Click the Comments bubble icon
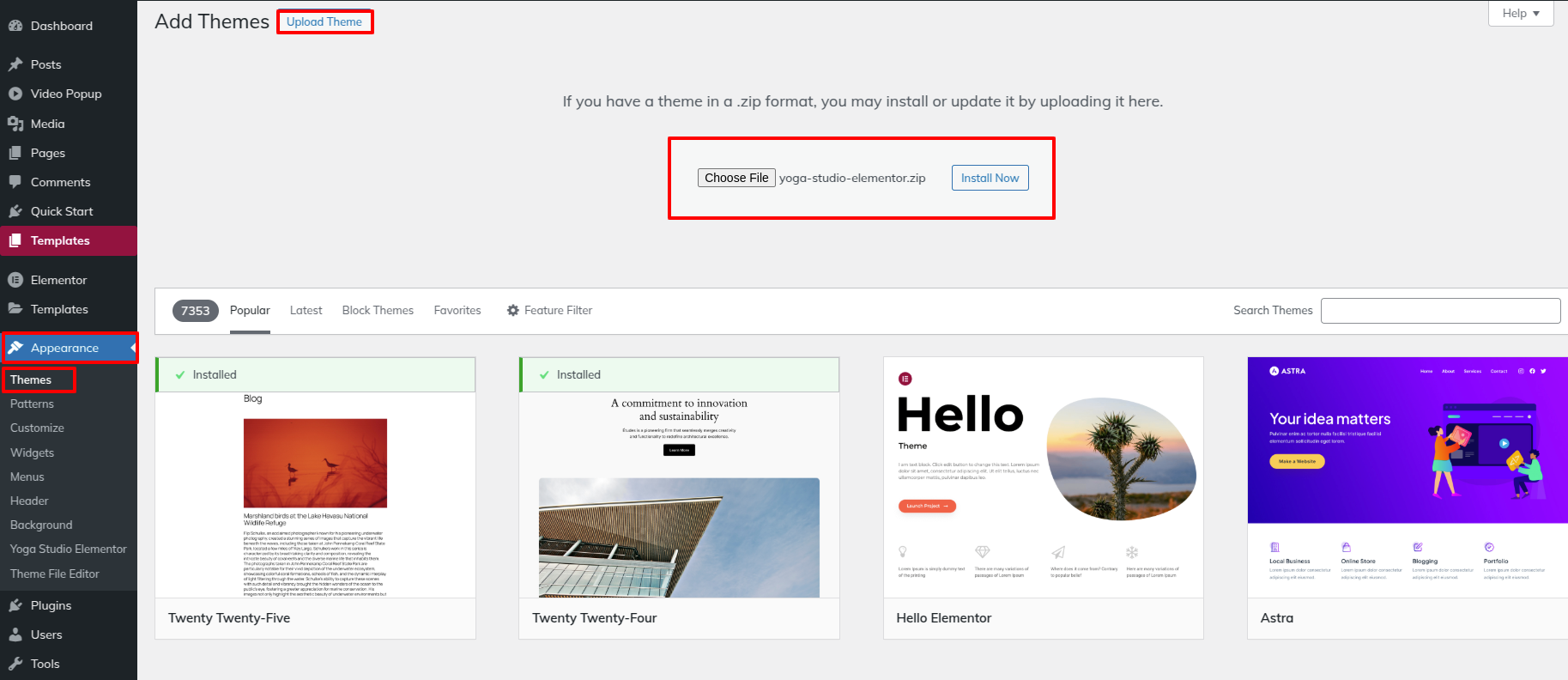The height and width of the screenshot is (680, 1568). [x=15, y=182]
